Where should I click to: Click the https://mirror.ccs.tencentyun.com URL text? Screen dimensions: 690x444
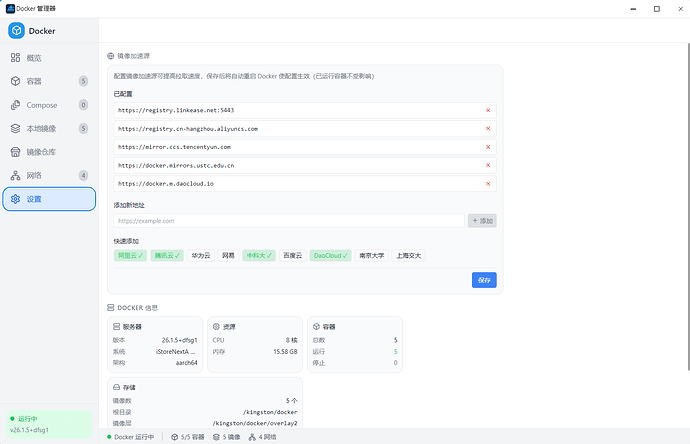click(174, 147)
